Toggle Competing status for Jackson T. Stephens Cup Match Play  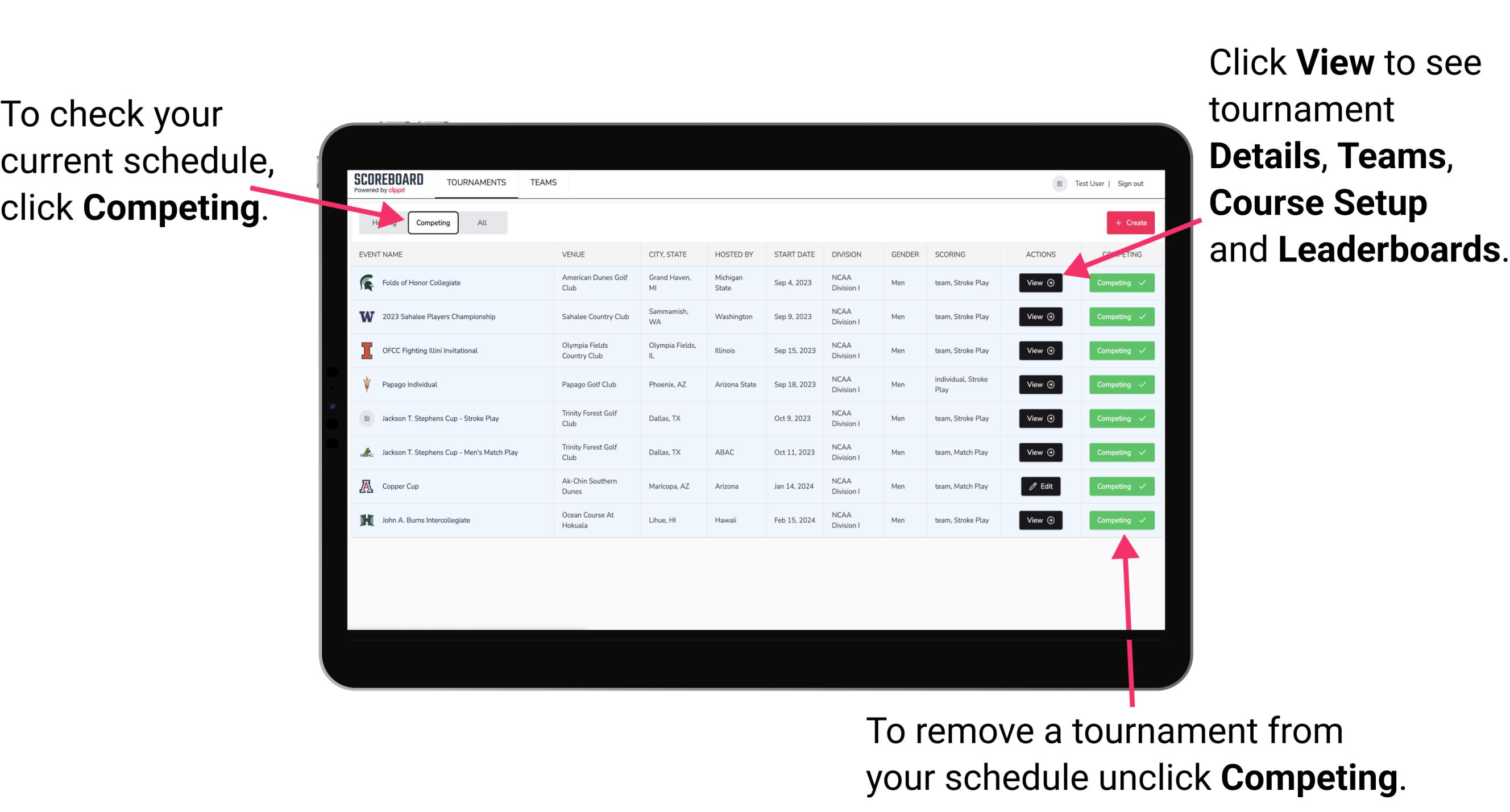point(1118,452)
